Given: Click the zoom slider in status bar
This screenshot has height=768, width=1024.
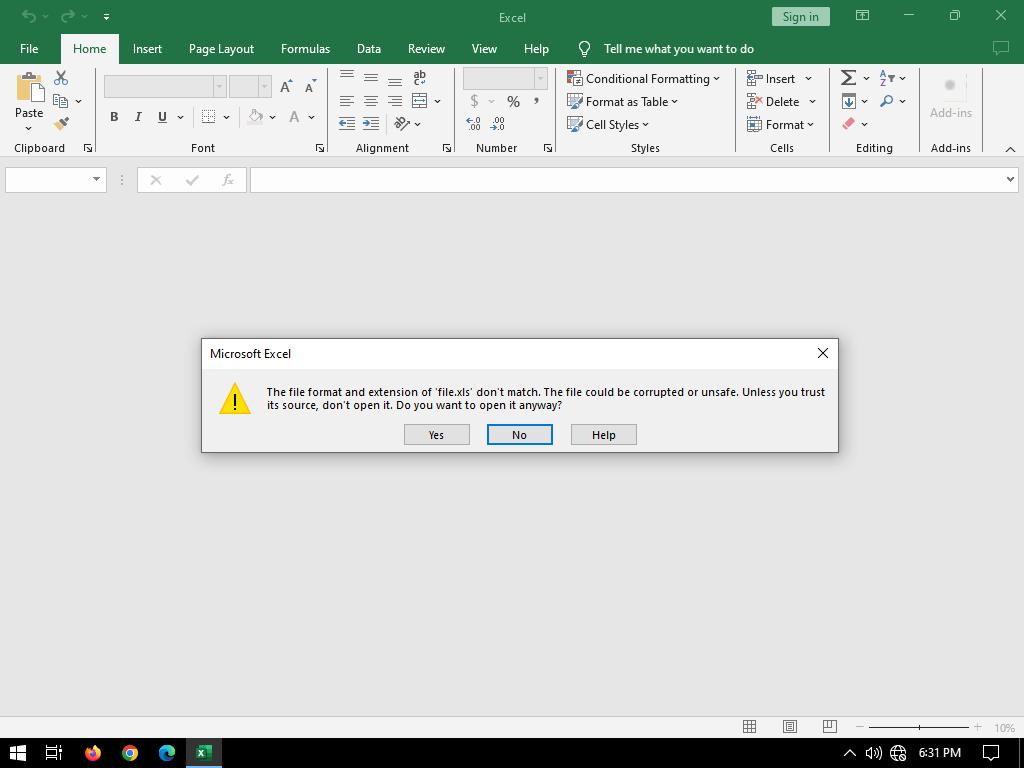Looking at the screenshot, I should pyautogui.click(x=919, y=727).
